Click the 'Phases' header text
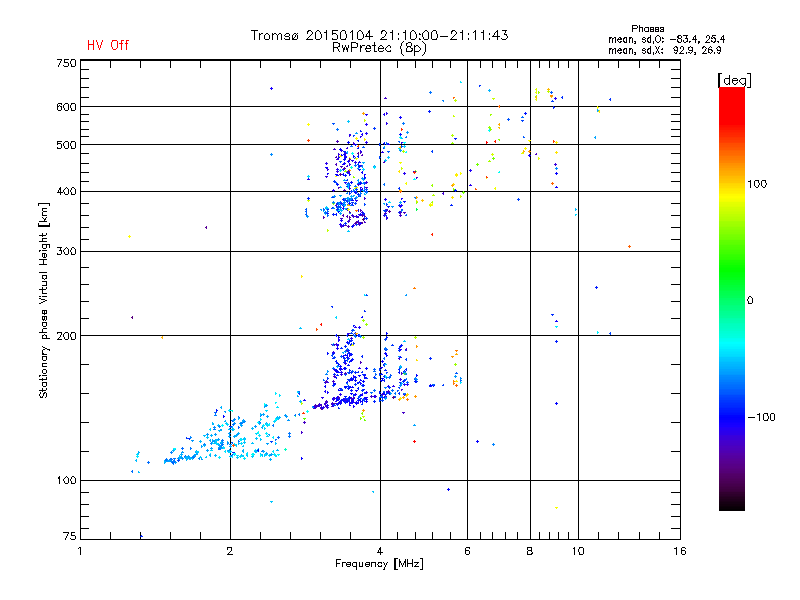800x600 pixels. point(647,29)
